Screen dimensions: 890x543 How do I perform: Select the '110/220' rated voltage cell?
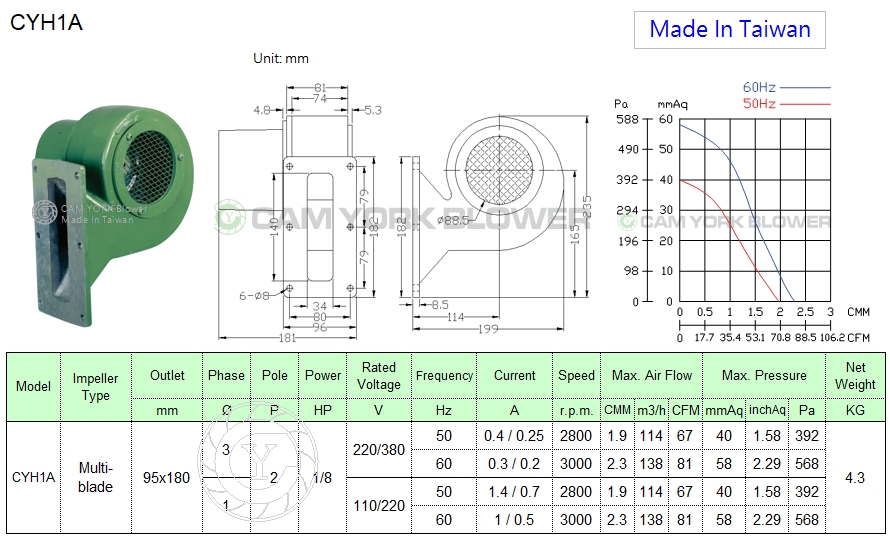coord(379,506)
